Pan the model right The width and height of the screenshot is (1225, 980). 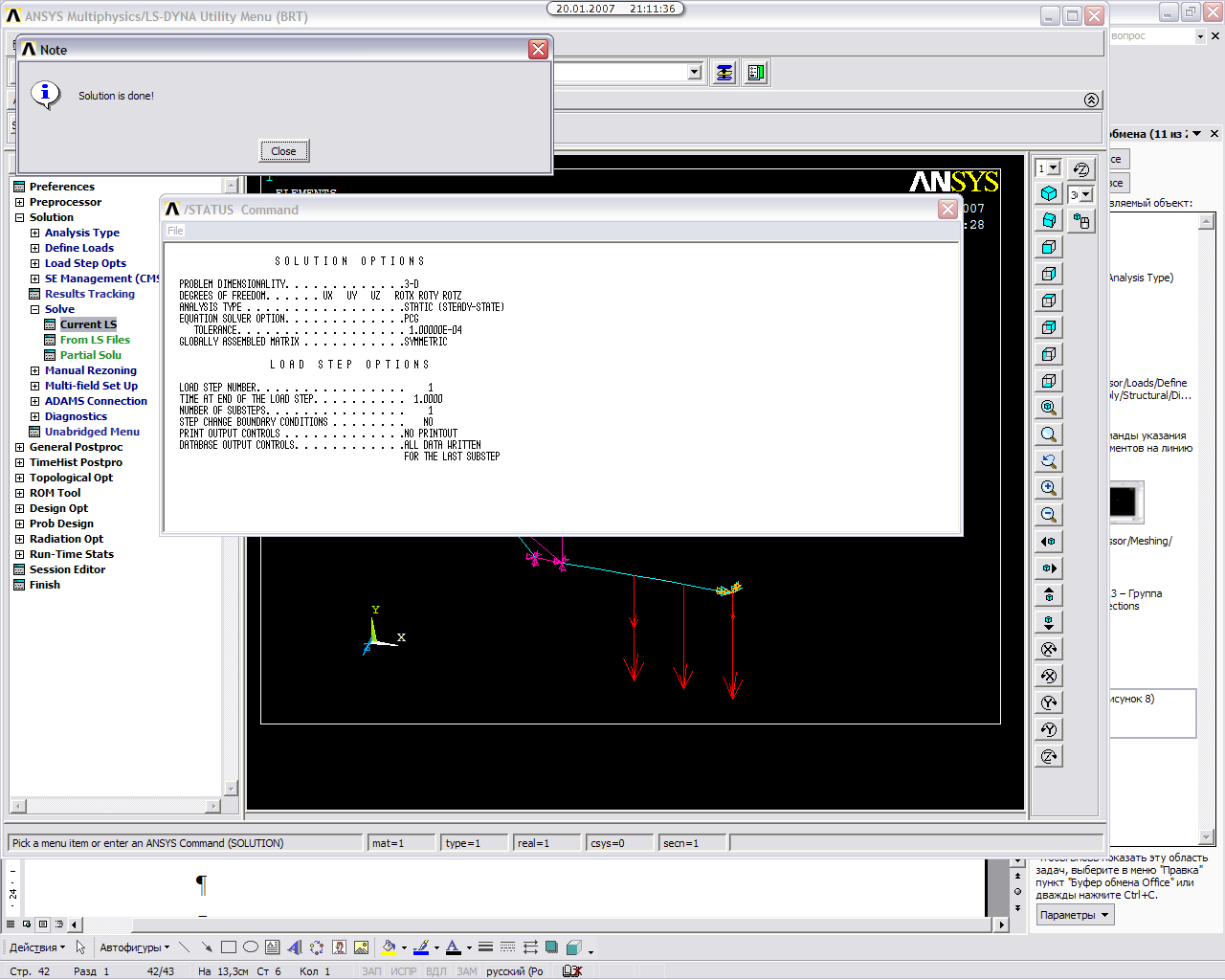[1049, 568]
